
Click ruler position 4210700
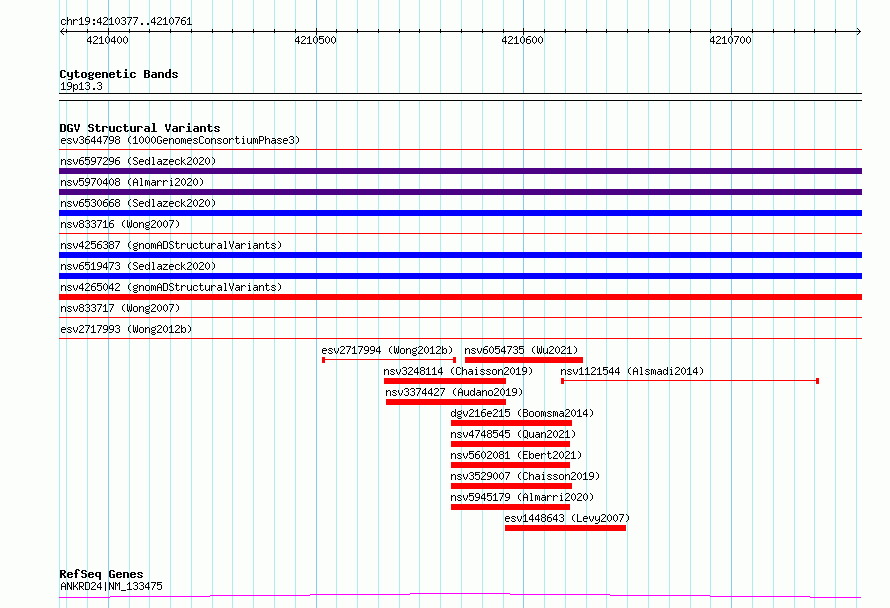(x=730, y=40)
